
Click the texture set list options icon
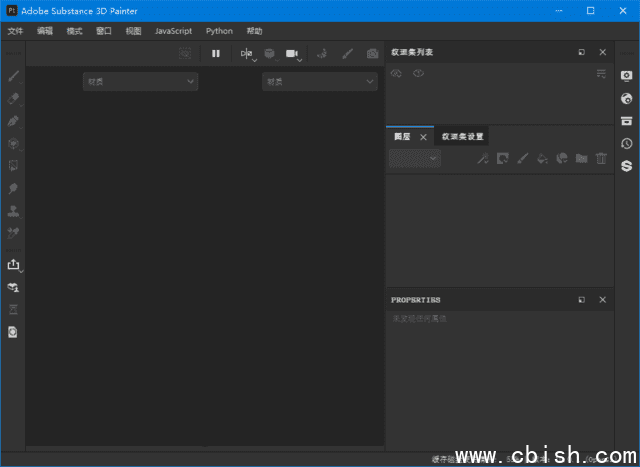pyautogui.click(x=601, y=74)
